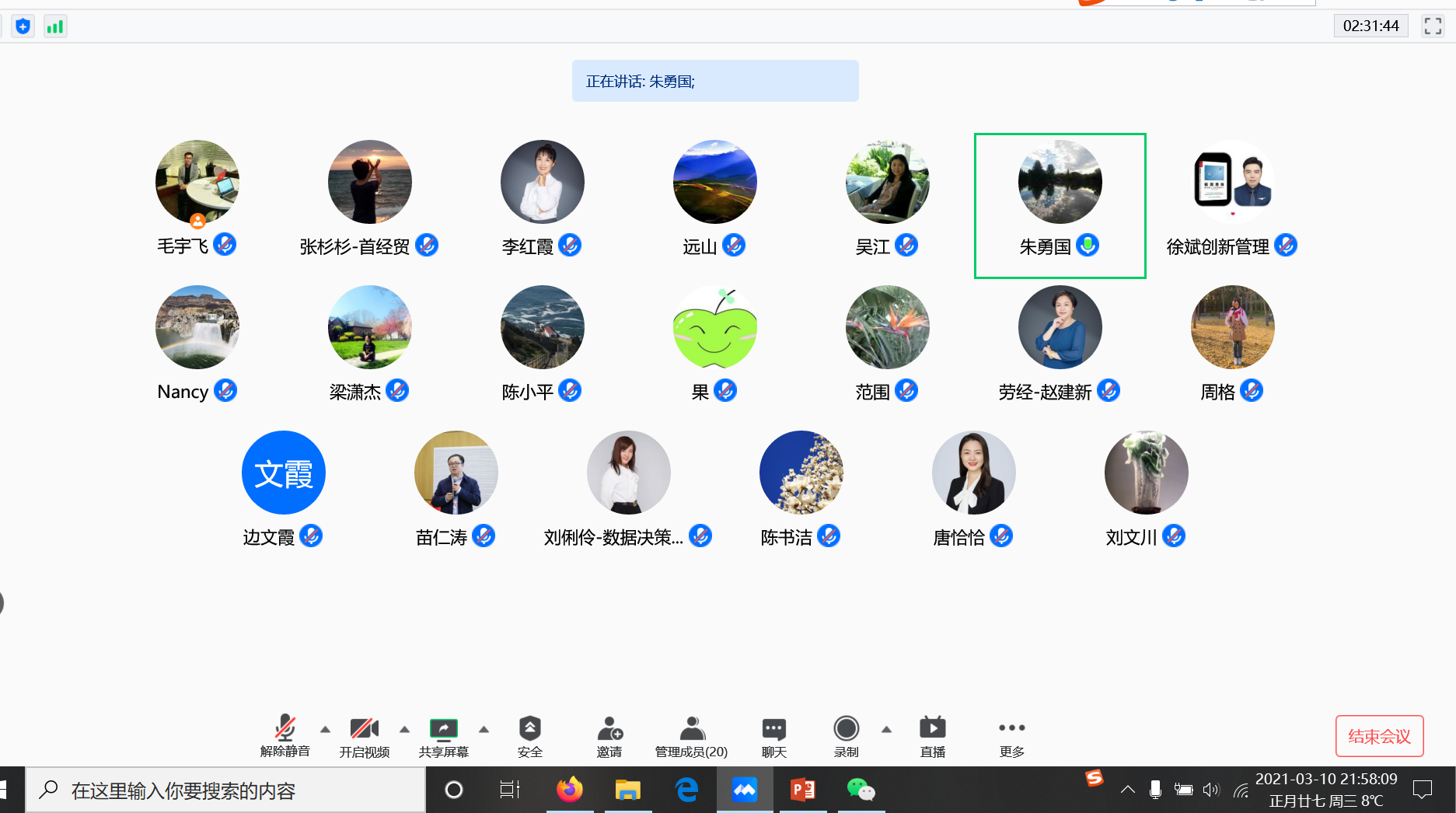
Task: Open WeChat from the taskbar
Action: (x=861, y=790)
